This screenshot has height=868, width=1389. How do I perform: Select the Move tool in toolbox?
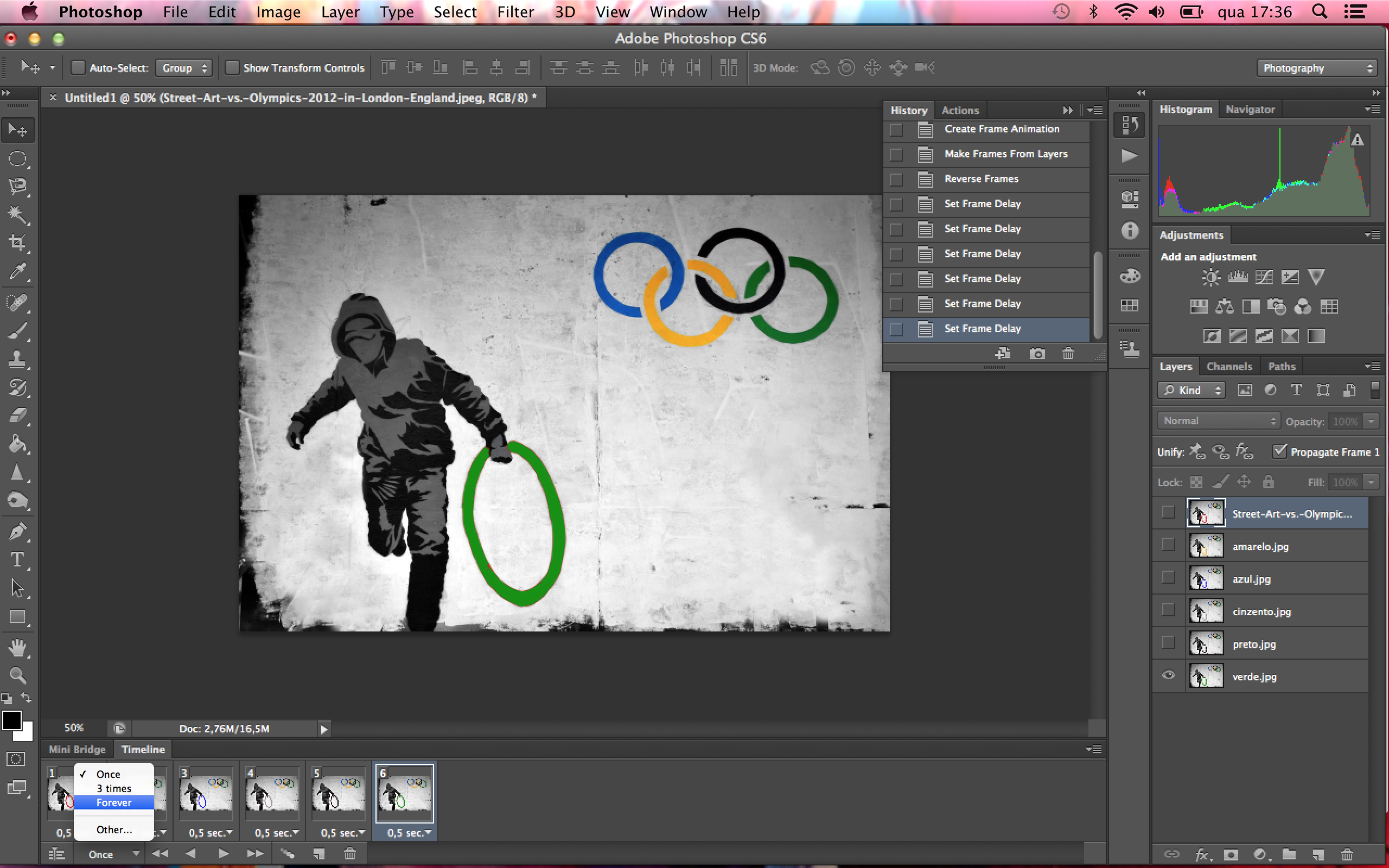(x=17, y=130)
